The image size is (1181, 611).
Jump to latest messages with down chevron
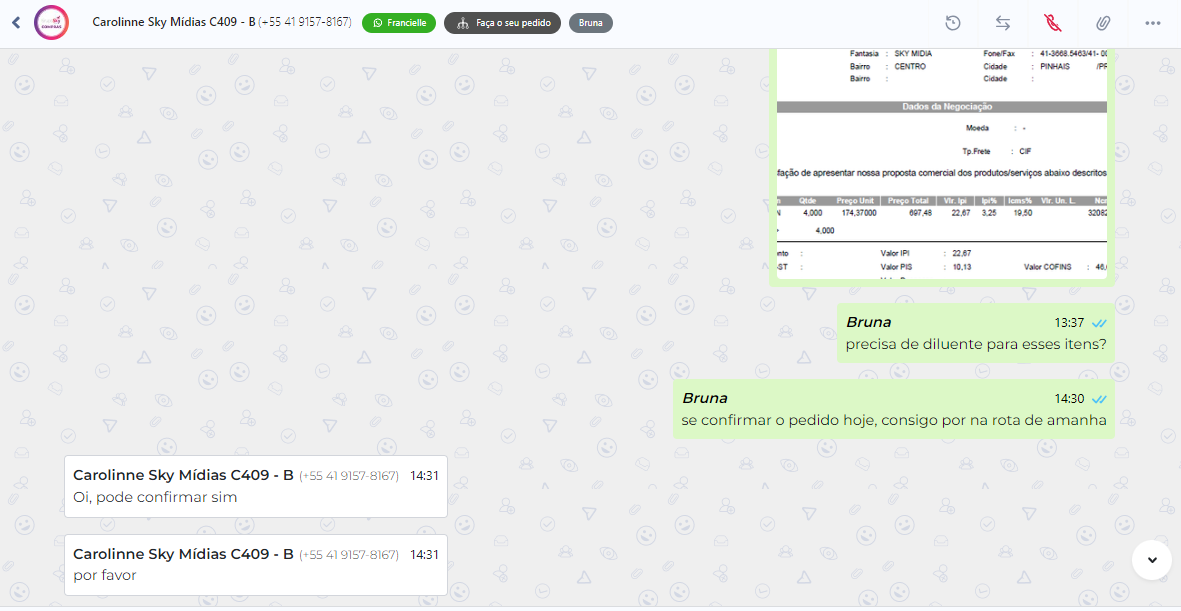(1152, 560)
